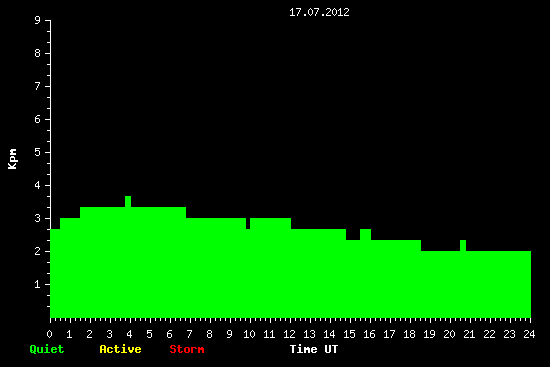550x367 pixels.
Task: Click the Y-axis value 5
Action: pos(38,152)
